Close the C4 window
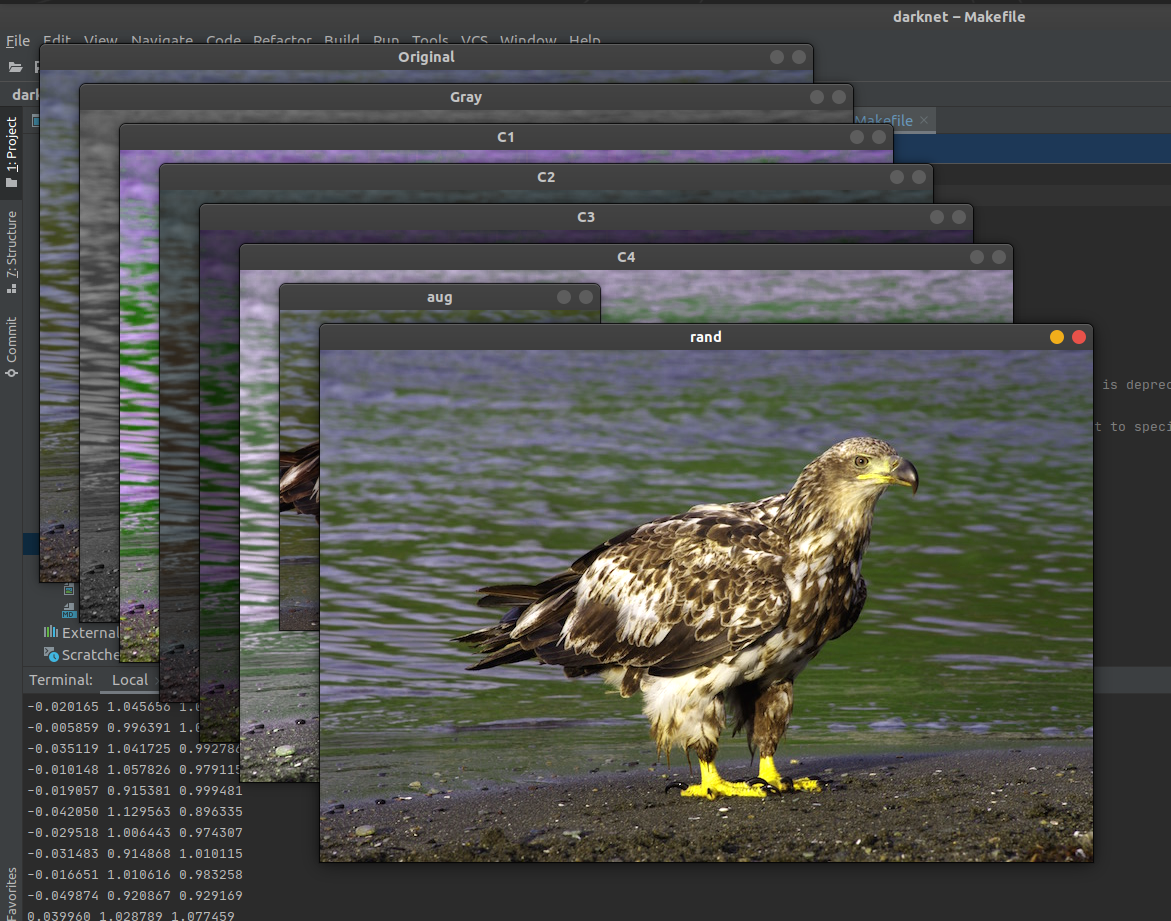 998,257
